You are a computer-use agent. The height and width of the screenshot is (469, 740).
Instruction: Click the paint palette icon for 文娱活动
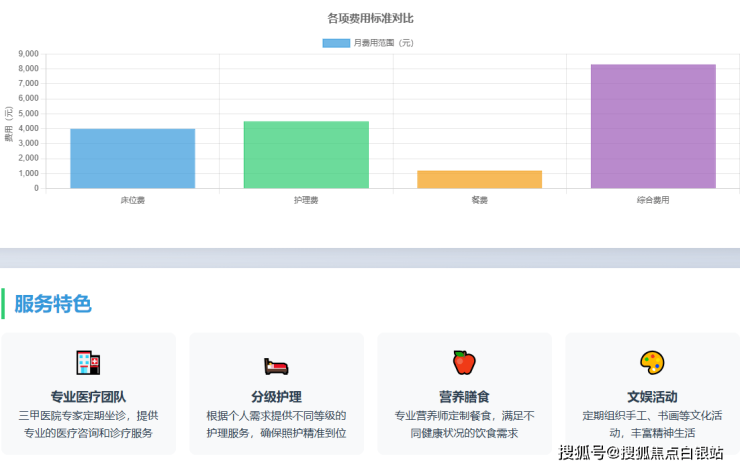tap(652, 362)
